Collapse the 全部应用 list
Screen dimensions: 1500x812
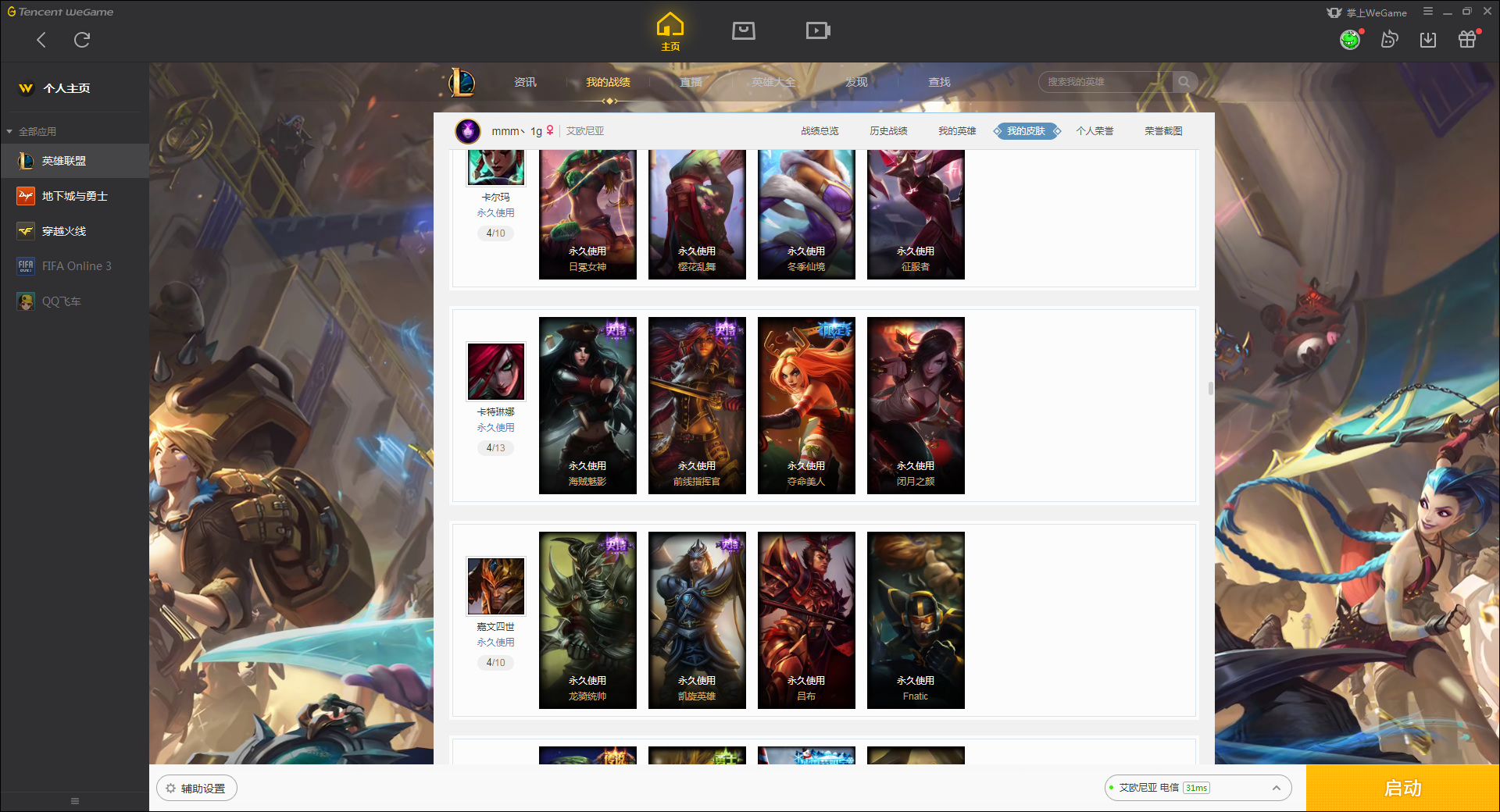pyautogui.click(x=31, y=131)
